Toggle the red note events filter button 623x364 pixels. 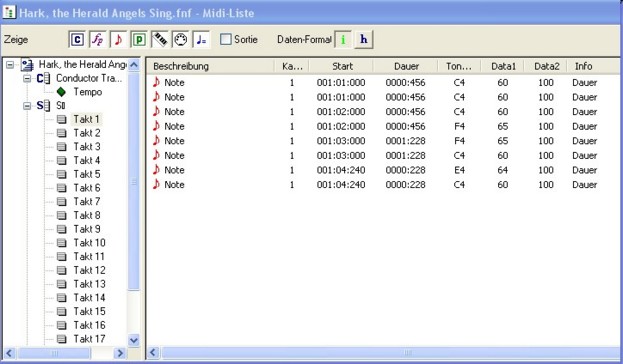click(118, 39)
